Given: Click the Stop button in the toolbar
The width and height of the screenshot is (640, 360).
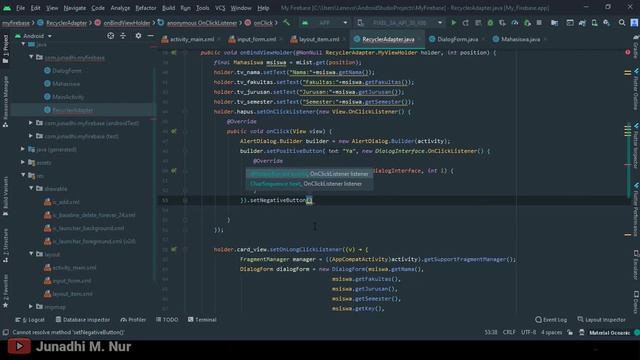Looking at the screenshot, I should (x=539, y=23).
